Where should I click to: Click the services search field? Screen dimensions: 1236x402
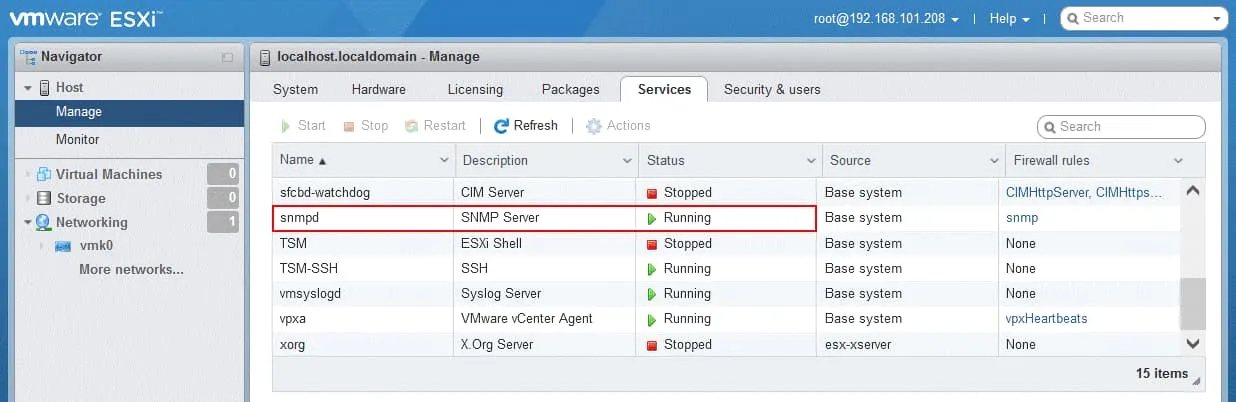[x=1121, y=126]
